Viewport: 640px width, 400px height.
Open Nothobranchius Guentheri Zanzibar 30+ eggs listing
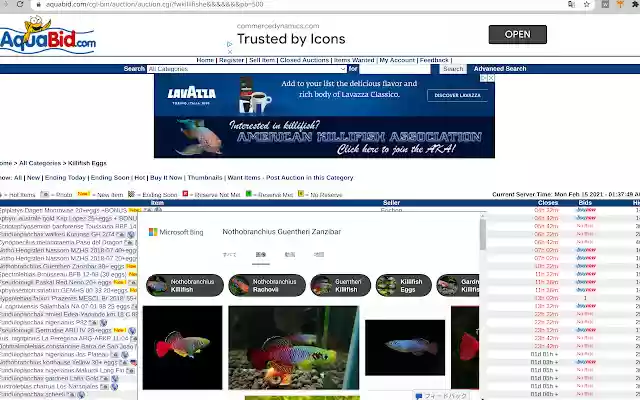(x=62, y=266)
